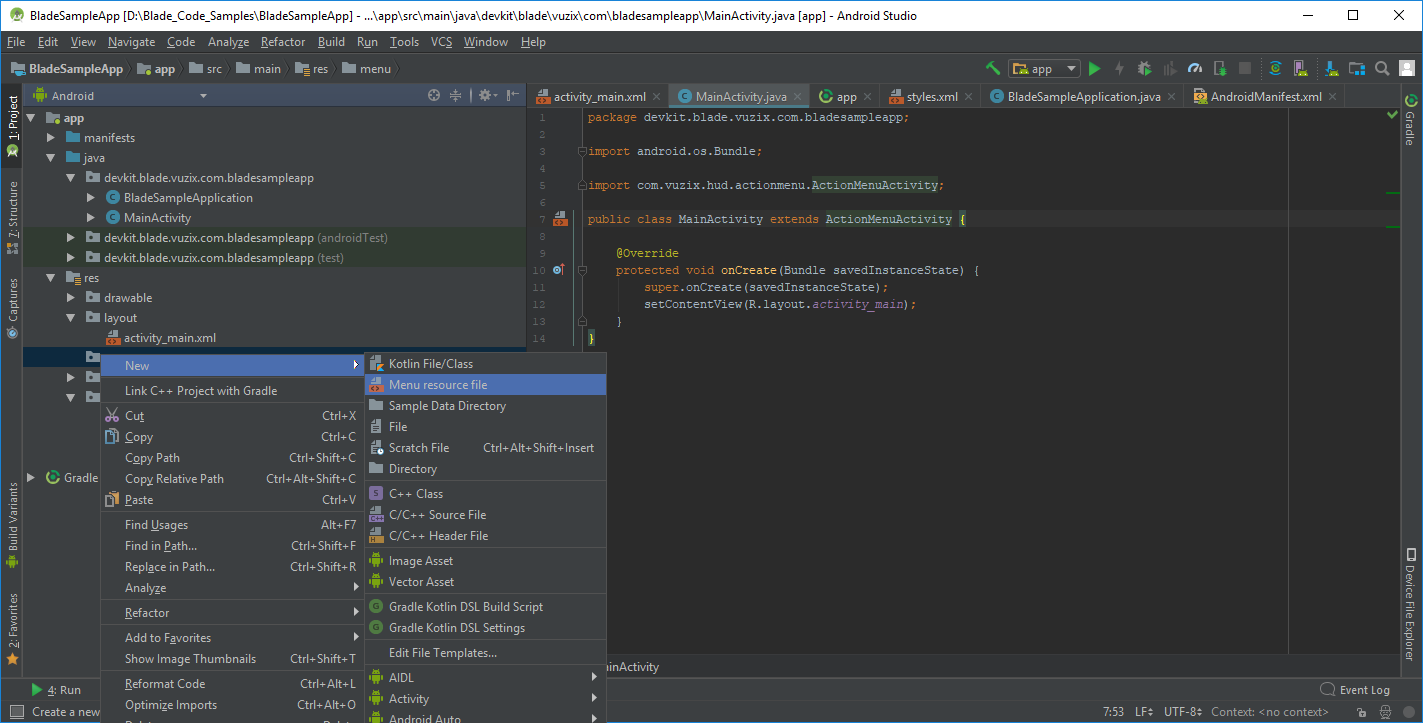Toggle the Event Log tool window
Screen dimensions: 1423x723
click(x=1355, y=690)
